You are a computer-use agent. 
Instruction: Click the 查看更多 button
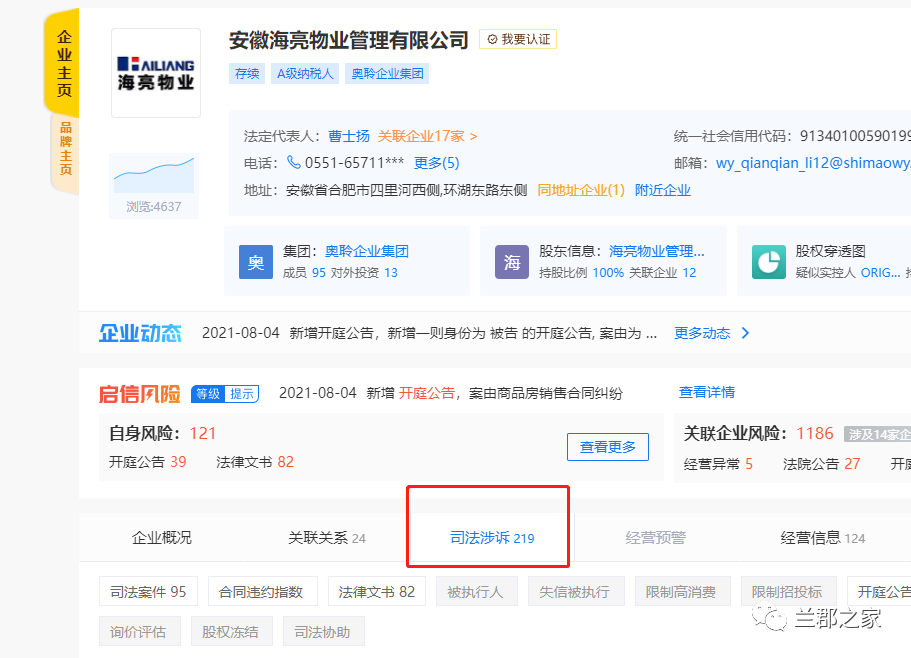coord(608,447)
